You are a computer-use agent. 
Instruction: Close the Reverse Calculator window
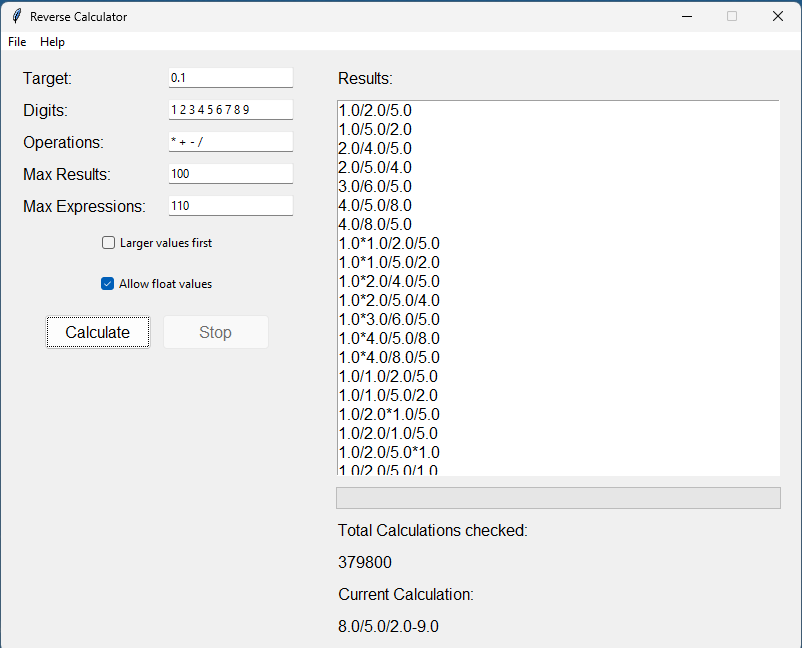click(777, 16)
